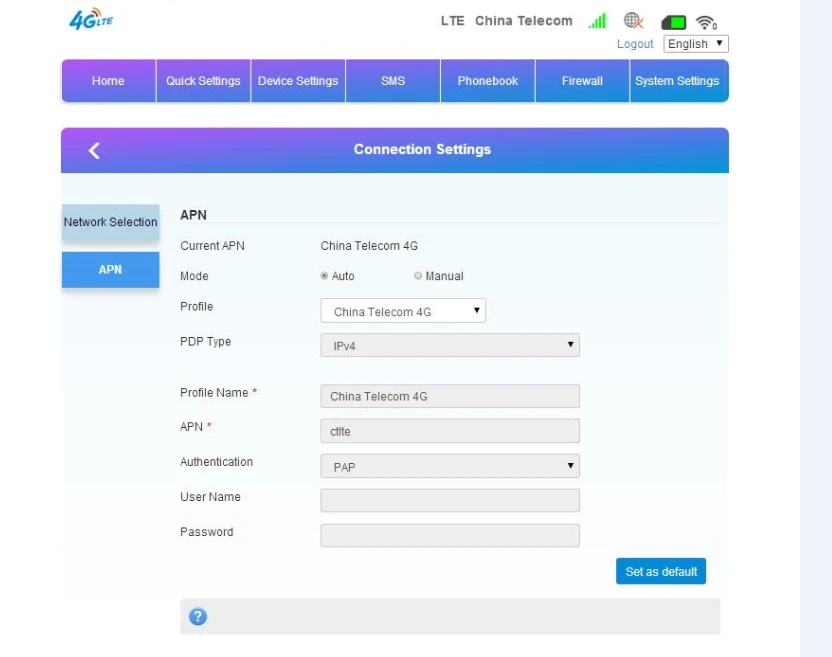Open the Profile dropdown China Telecom 4G

pyautogui.click(x=403, y=311)
